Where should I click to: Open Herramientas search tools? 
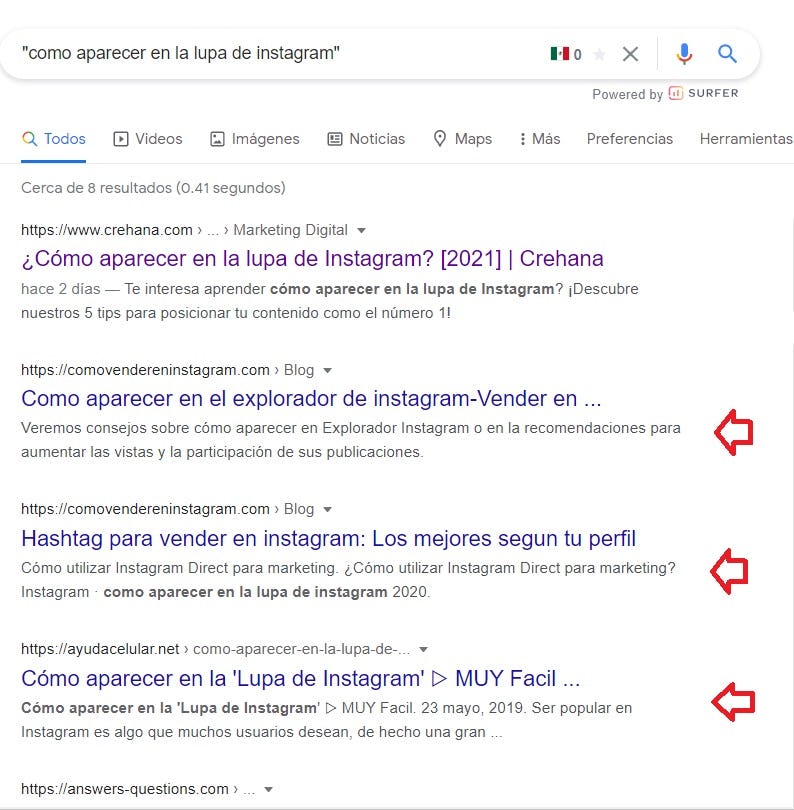(x=746, y=139)
